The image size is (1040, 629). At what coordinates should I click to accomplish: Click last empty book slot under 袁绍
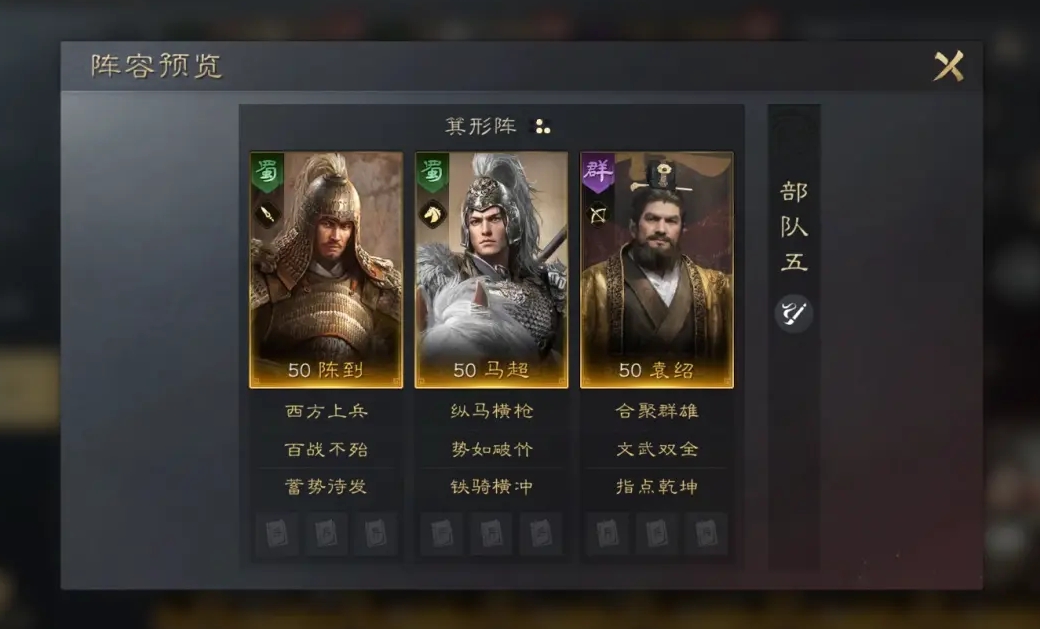(706, 533)
